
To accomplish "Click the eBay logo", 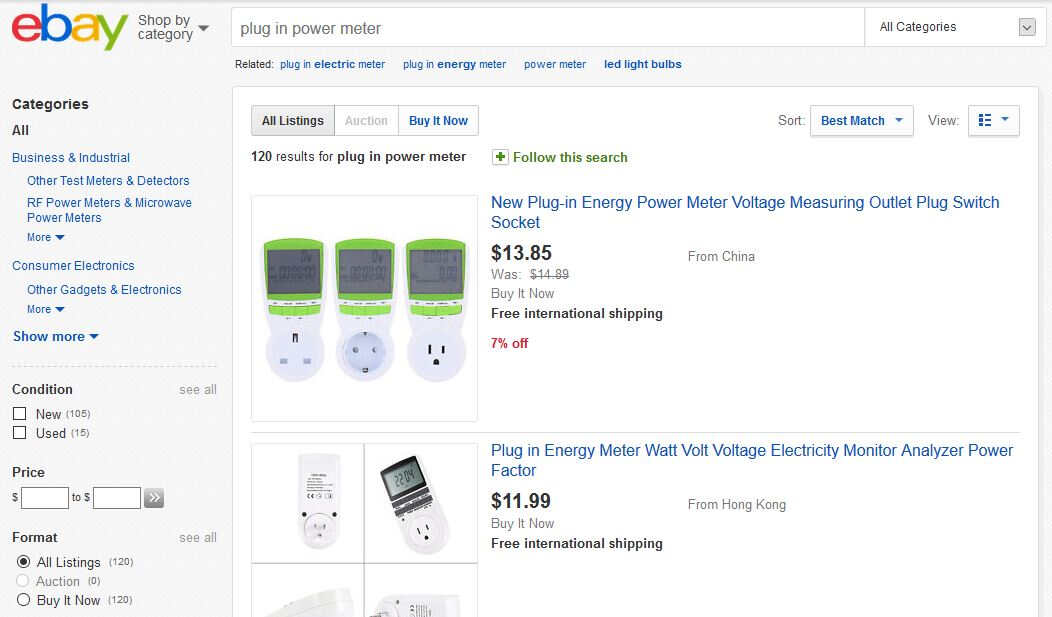I will 70,27.
